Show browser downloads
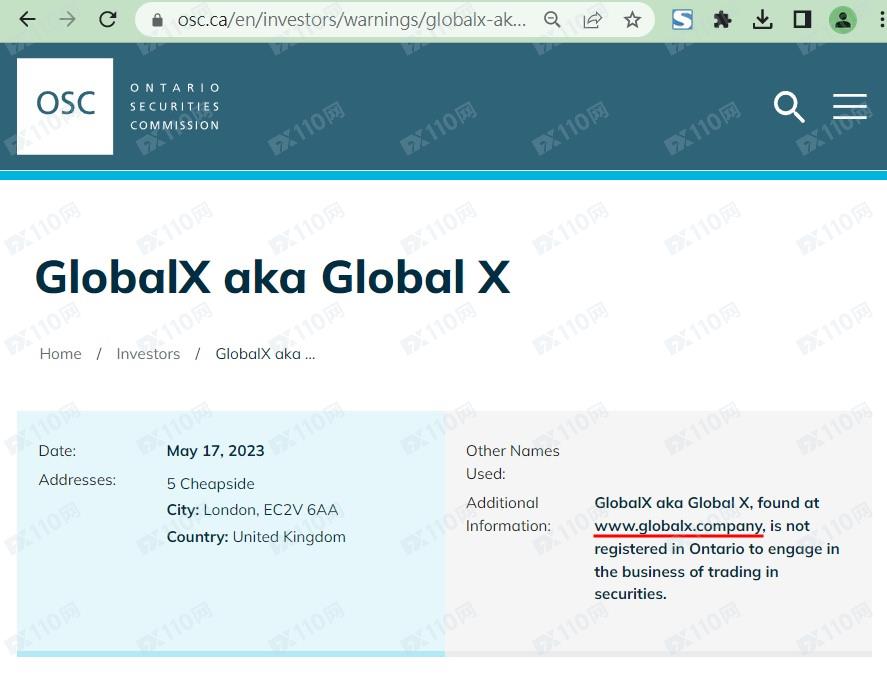887x689 pixels. 763,20
